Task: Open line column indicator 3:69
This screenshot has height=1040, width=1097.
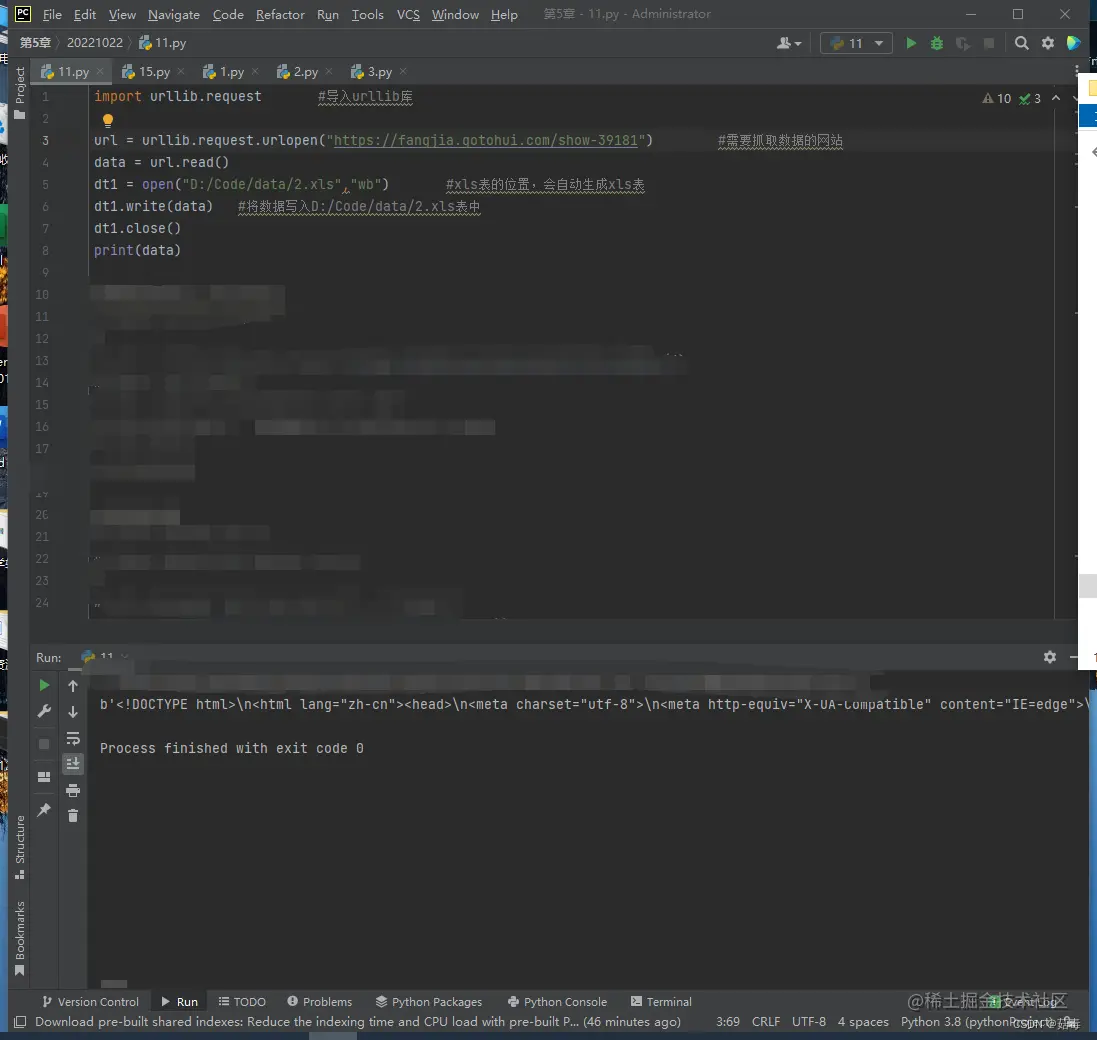Action: 728,1022
